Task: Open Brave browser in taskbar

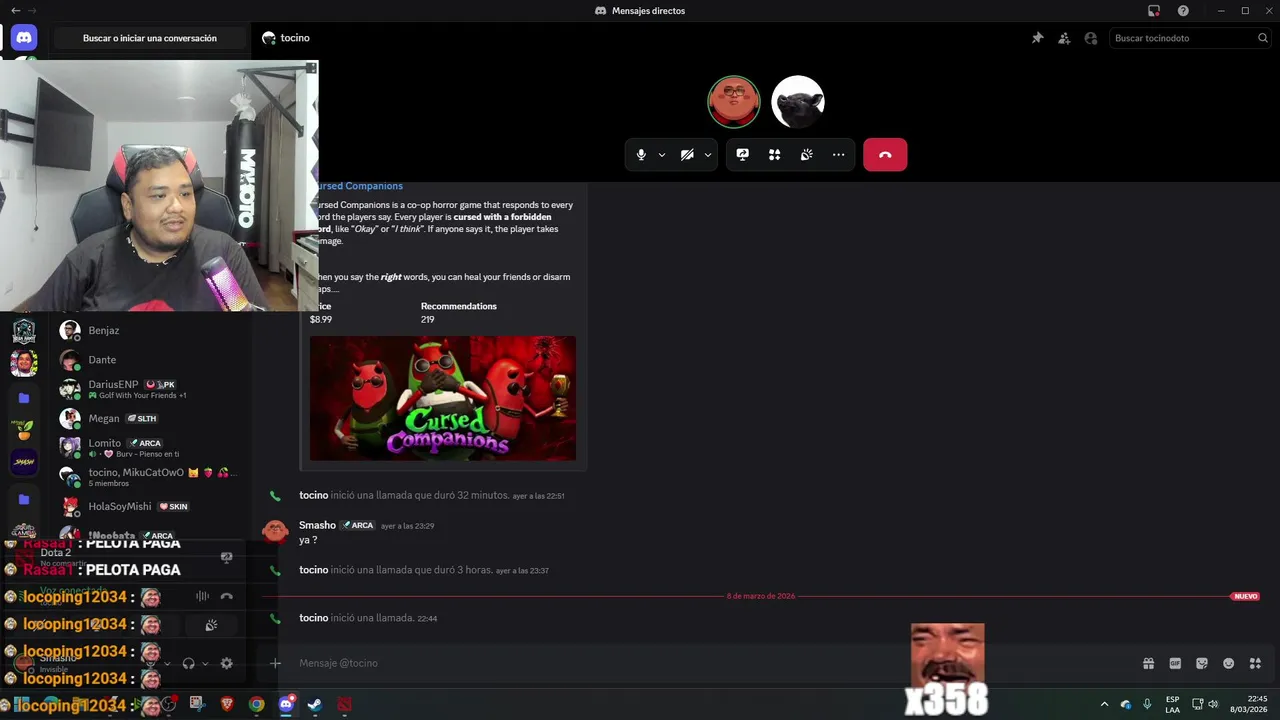Action: [x=227, y=704]
